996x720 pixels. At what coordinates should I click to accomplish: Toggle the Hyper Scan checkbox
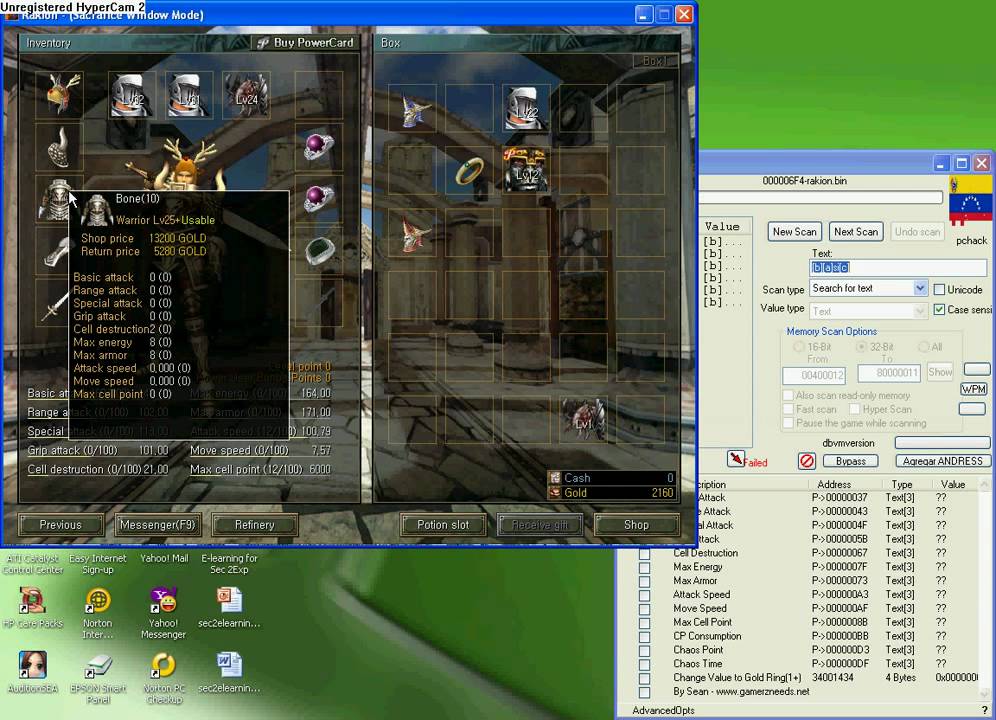point(855,409)
